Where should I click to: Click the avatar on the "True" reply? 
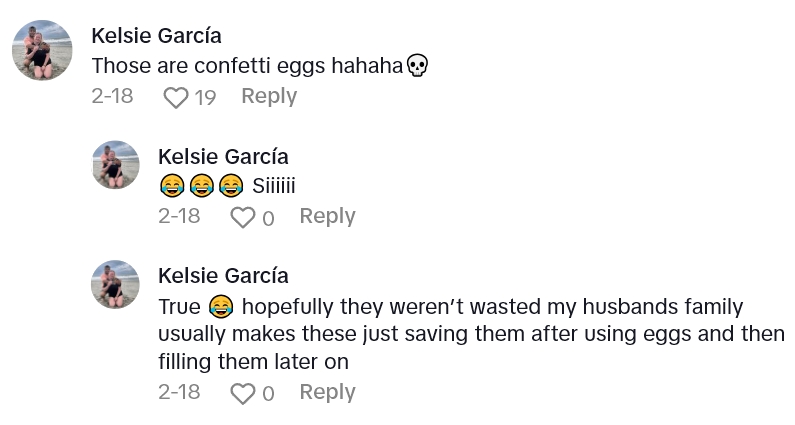[115, 285]
